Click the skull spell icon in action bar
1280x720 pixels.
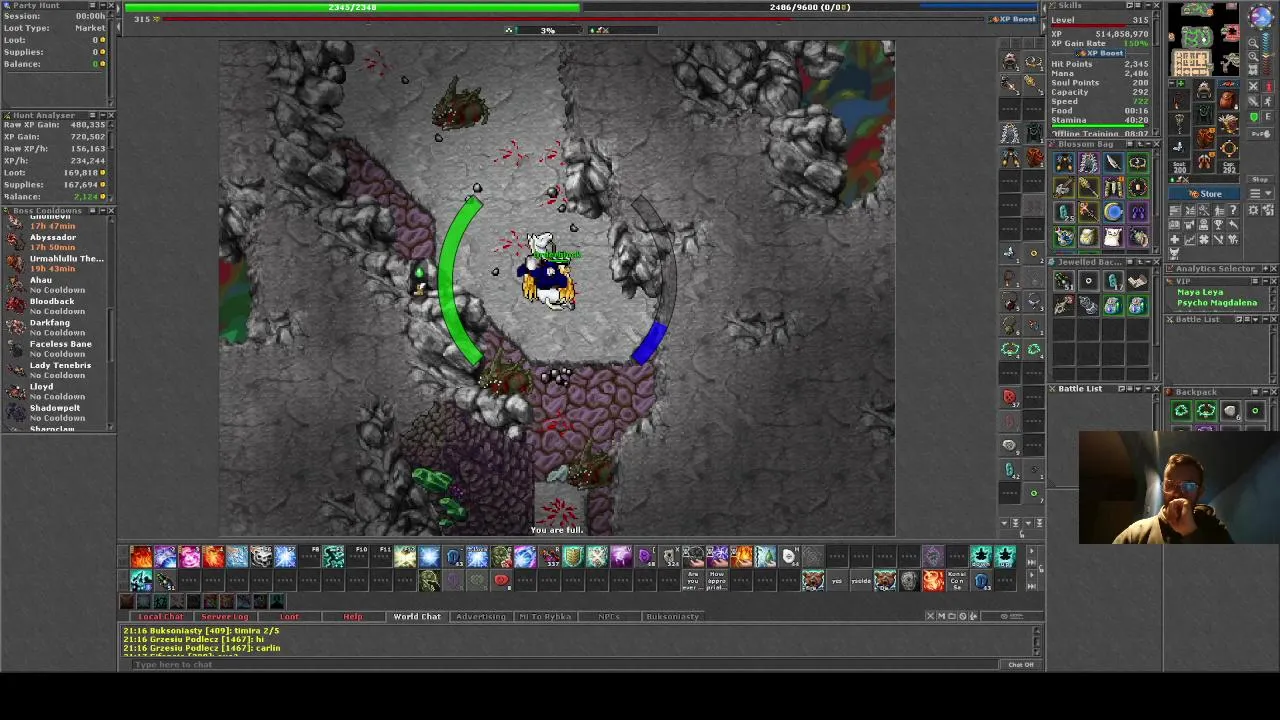pyautogui.click(x=262, y=556)
